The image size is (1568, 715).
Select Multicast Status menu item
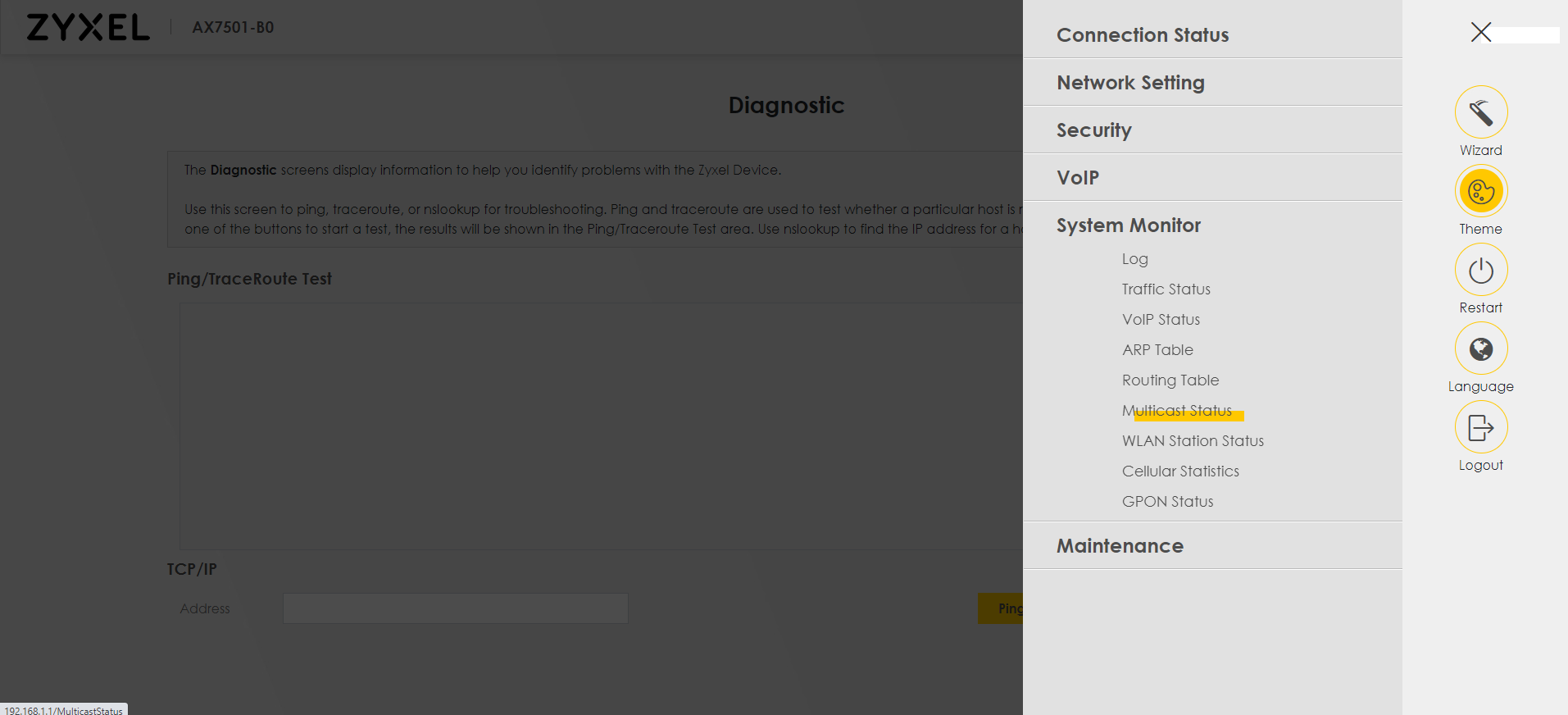1176,411
